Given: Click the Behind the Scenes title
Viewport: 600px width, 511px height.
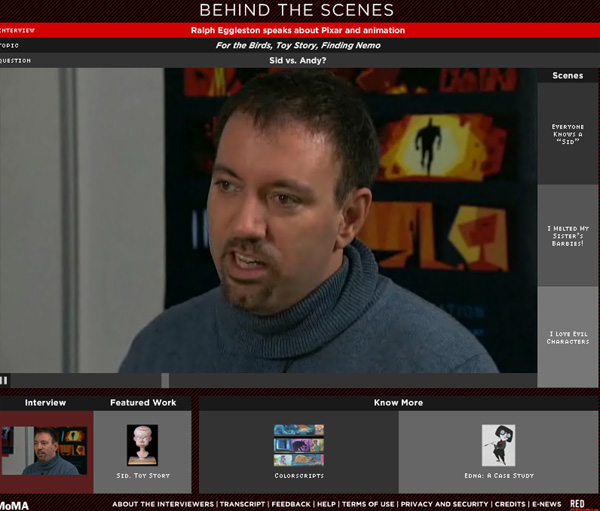Looking at the screenshot, I should tap(297, 10).
